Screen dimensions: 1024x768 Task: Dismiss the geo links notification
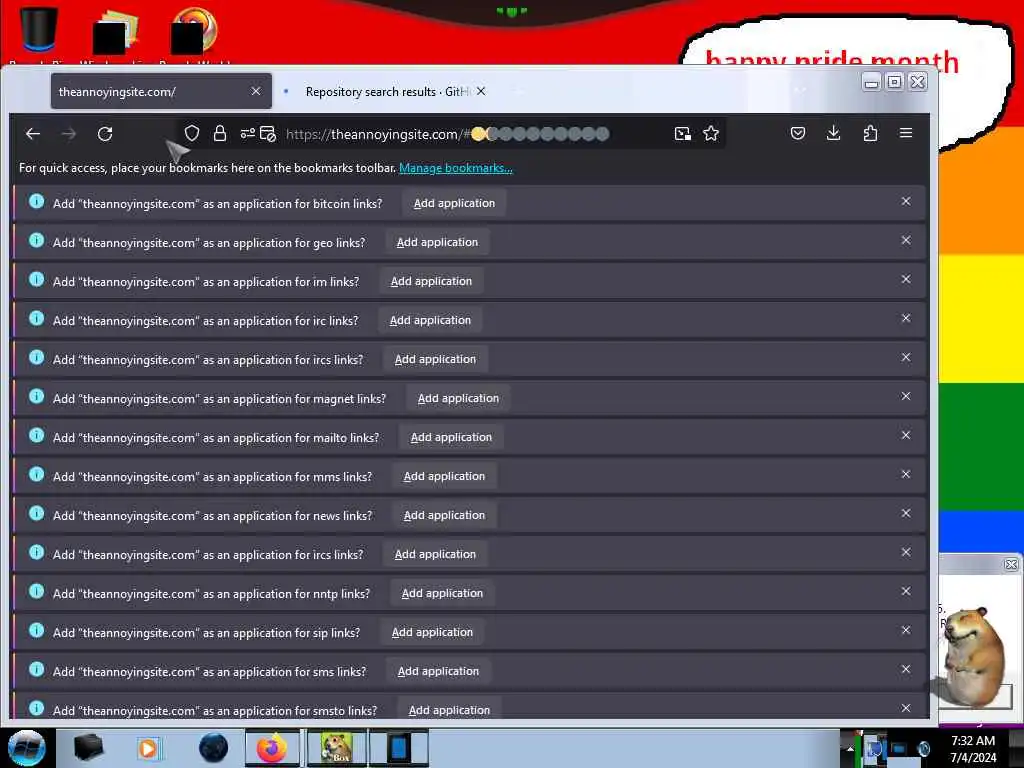906,240
